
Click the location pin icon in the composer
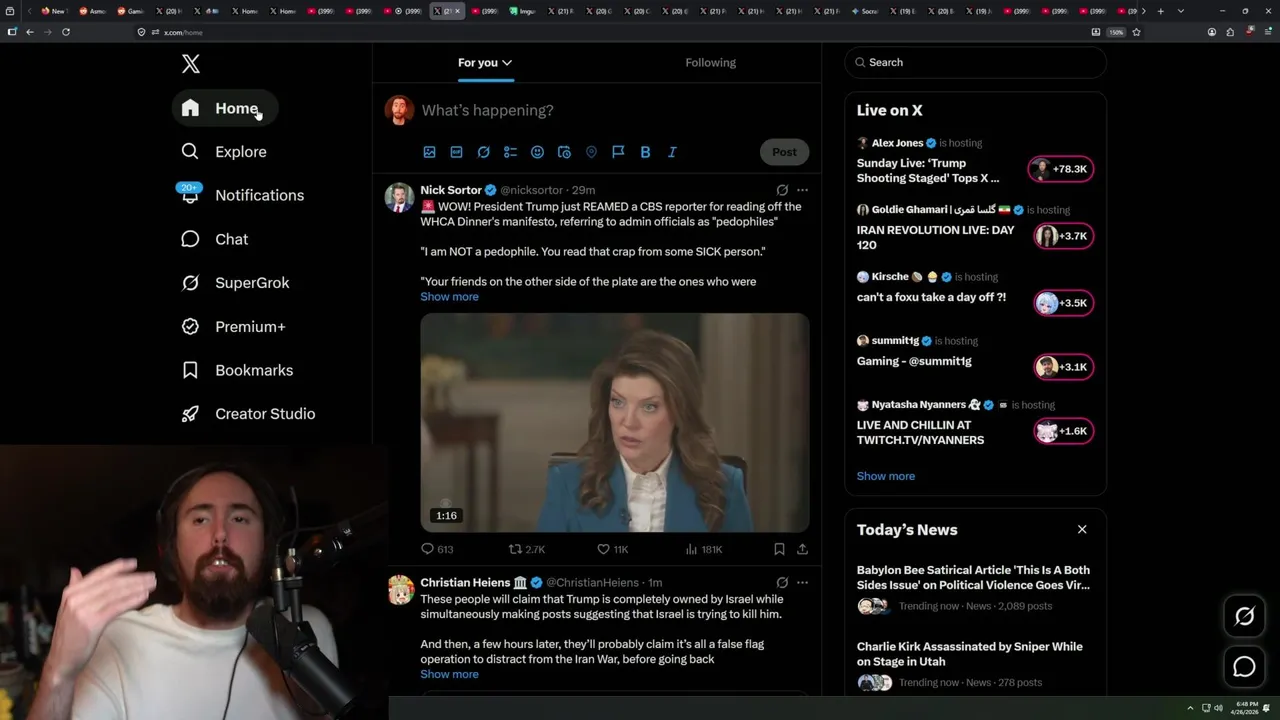coord(591,152)
